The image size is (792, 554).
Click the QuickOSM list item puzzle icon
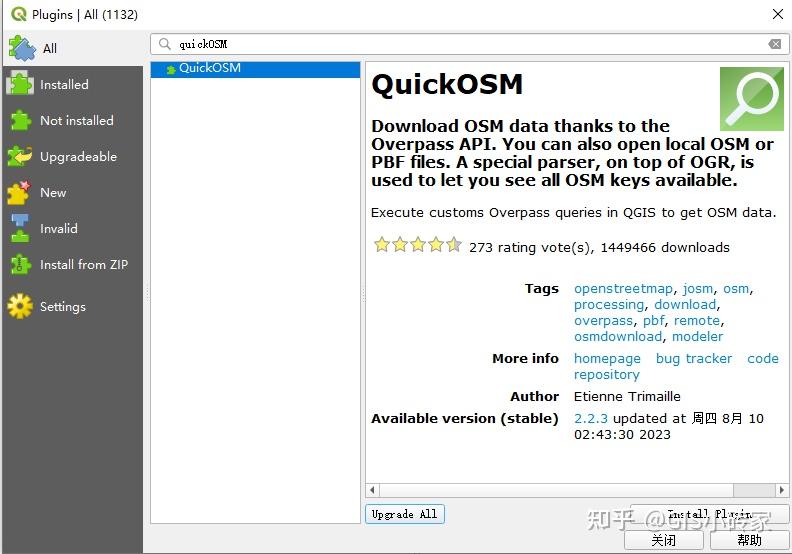[171, 70]
